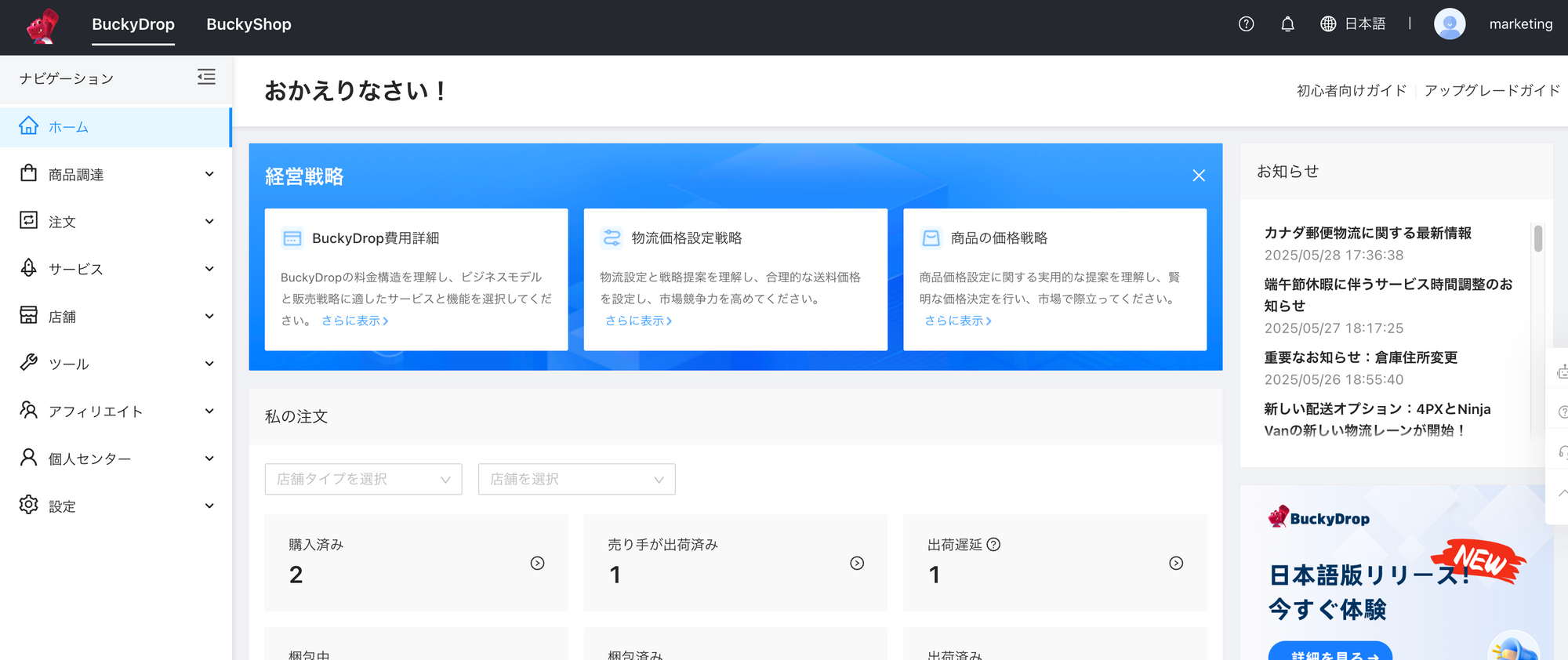Image resolution: width=1568 pixels, height=660 pixels.
Task: Close the 経営戦略 banner
Action: pyautogui.click(x=1199, y=176)
